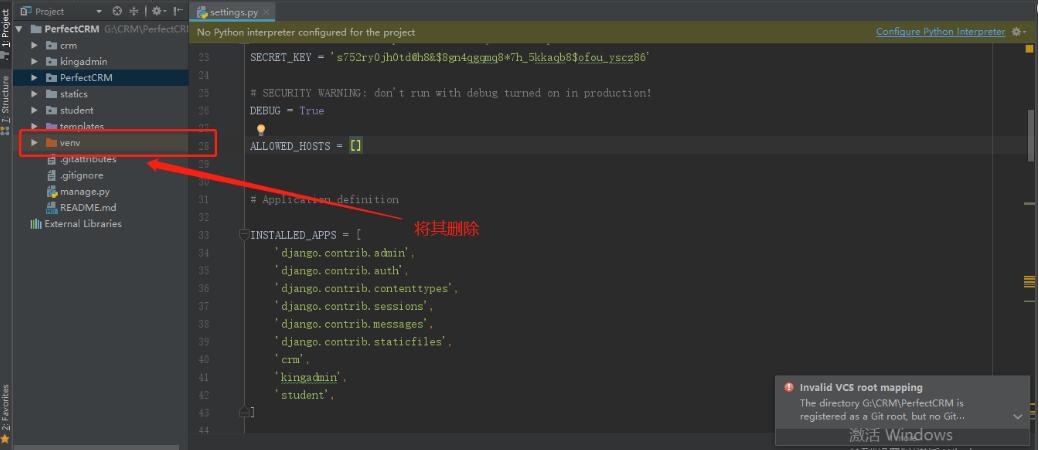Click the crm folder icon
The height and width of the screenshot is (450, 1039).
point(52,46)
